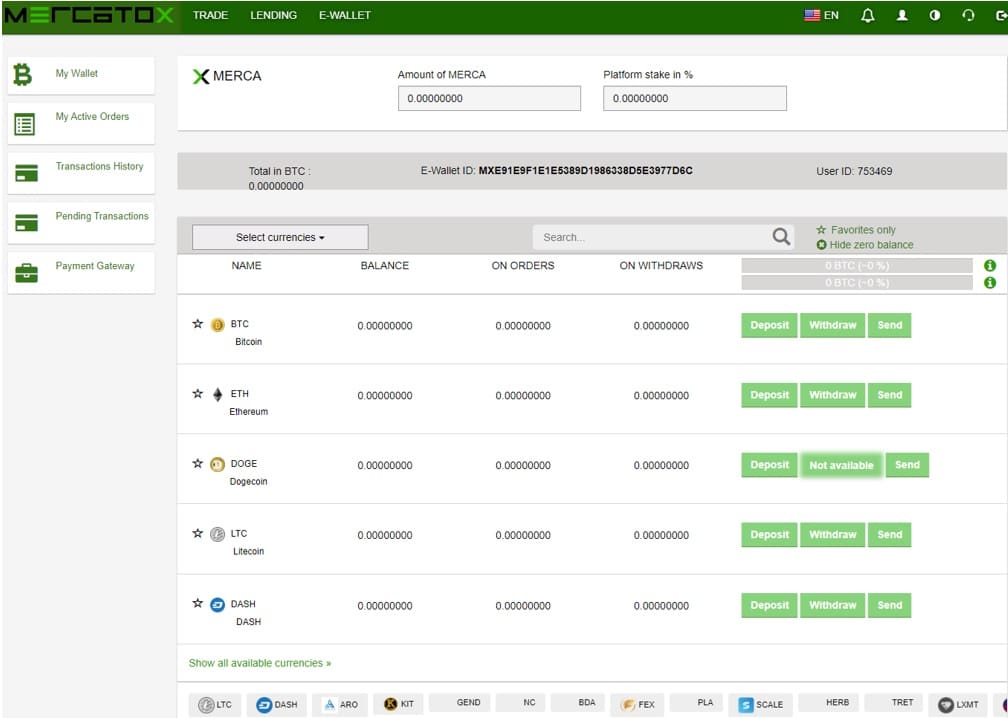Go to My Active Orders
Image resolution: width=1008 pixels, height=718 pixels.
[x=81, y=123]
